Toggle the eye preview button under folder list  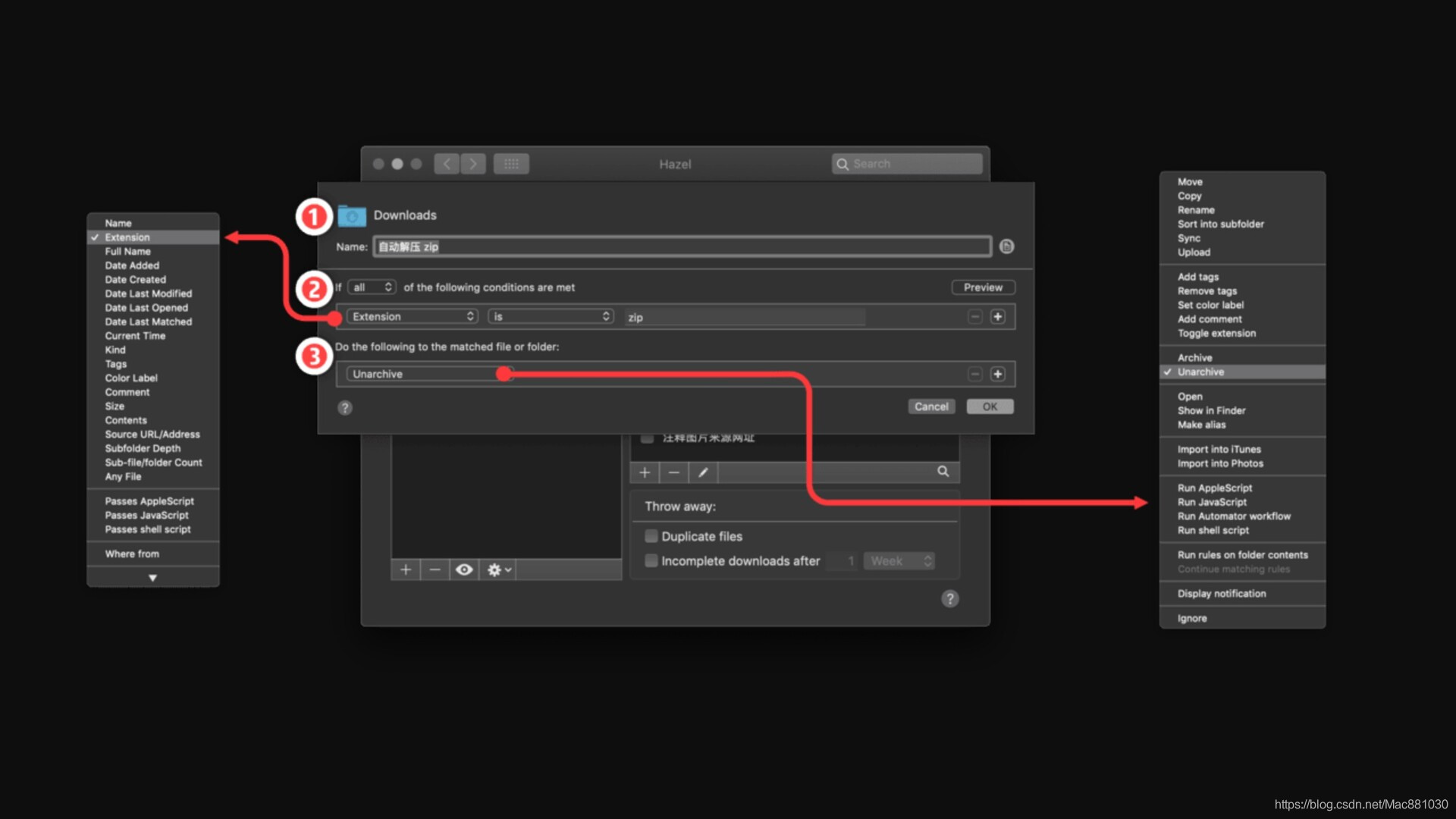[464, 570]
